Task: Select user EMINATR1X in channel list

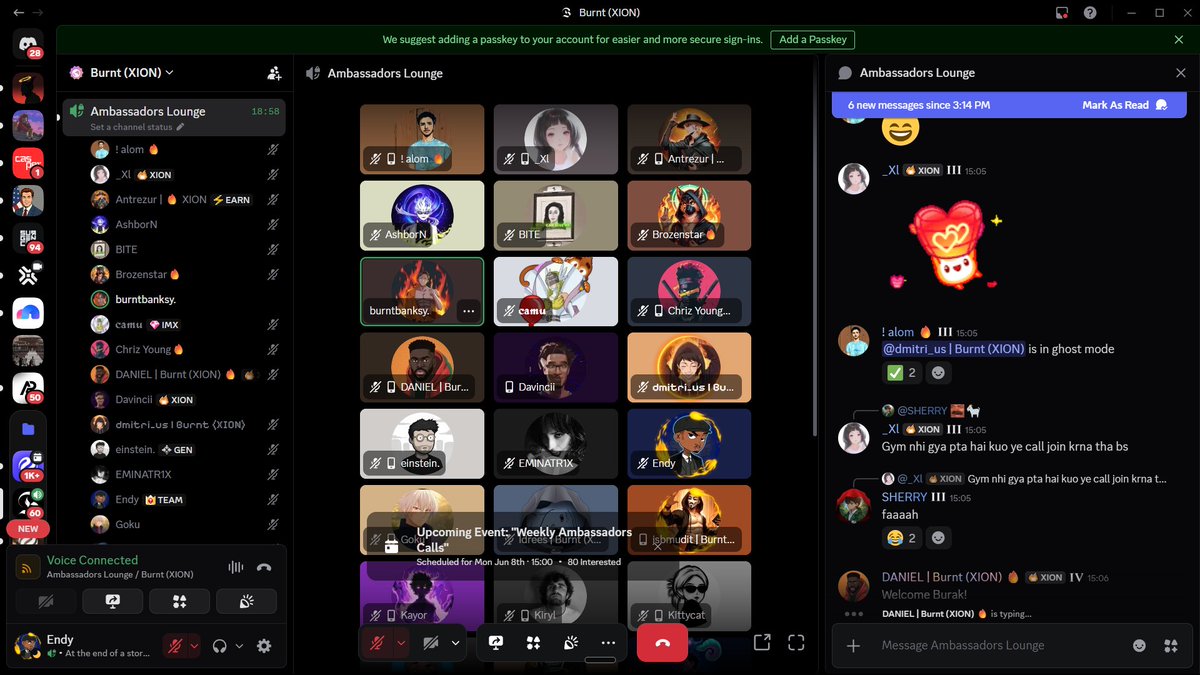Action: pos(185,474)
